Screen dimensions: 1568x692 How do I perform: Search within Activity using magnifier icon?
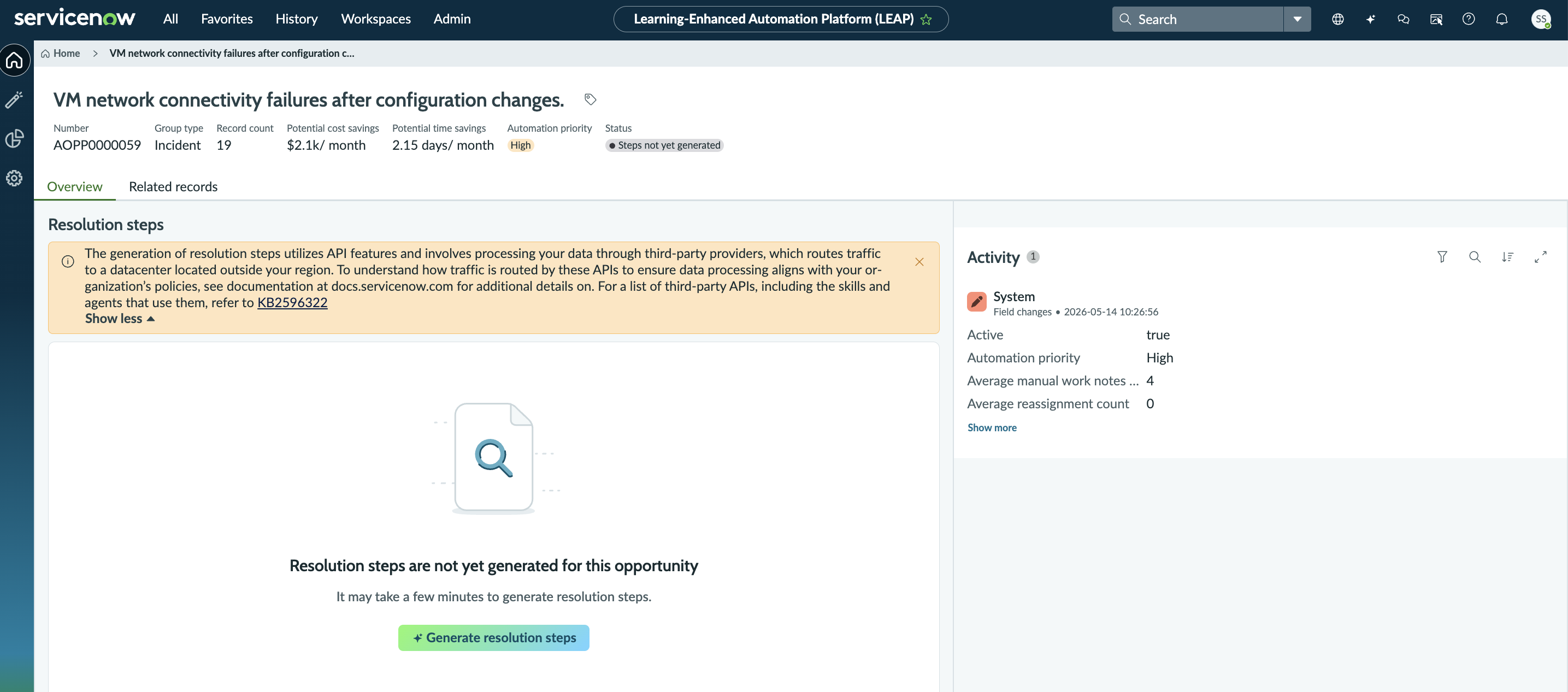[x=1475, y=257]
